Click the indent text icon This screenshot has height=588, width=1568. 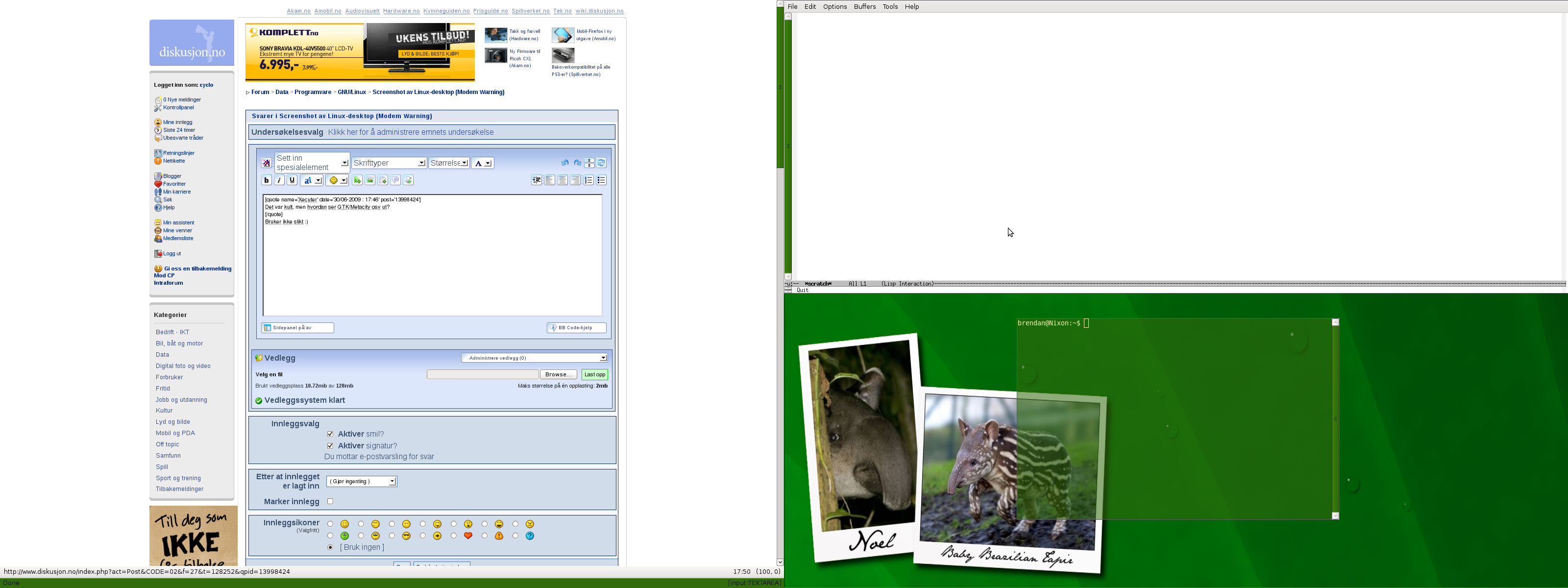tap(537, 180)
